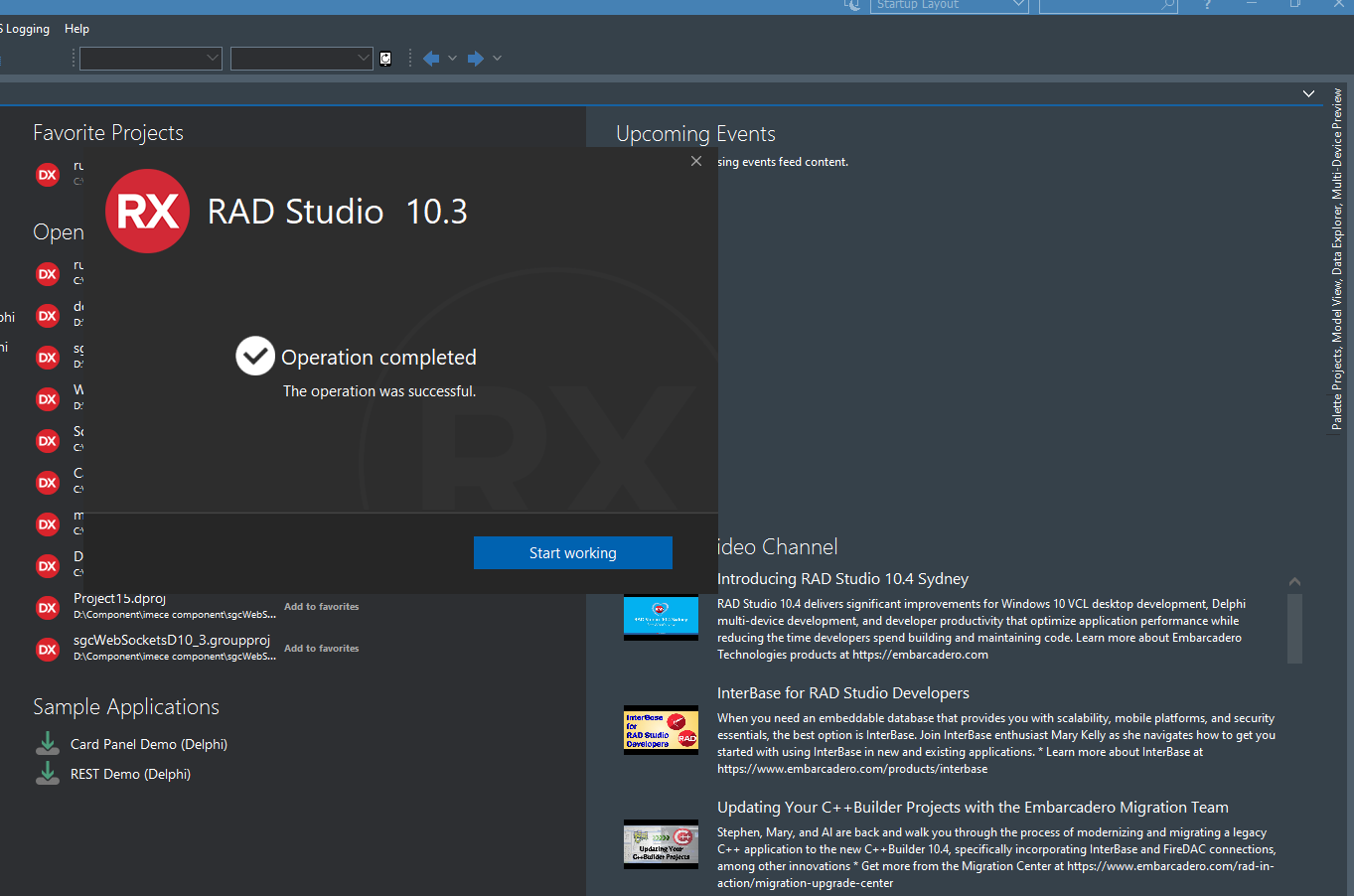Screen dimensions: 1354x896
Task: Expand the chevron above the side panel
Action: (1308, 93)
